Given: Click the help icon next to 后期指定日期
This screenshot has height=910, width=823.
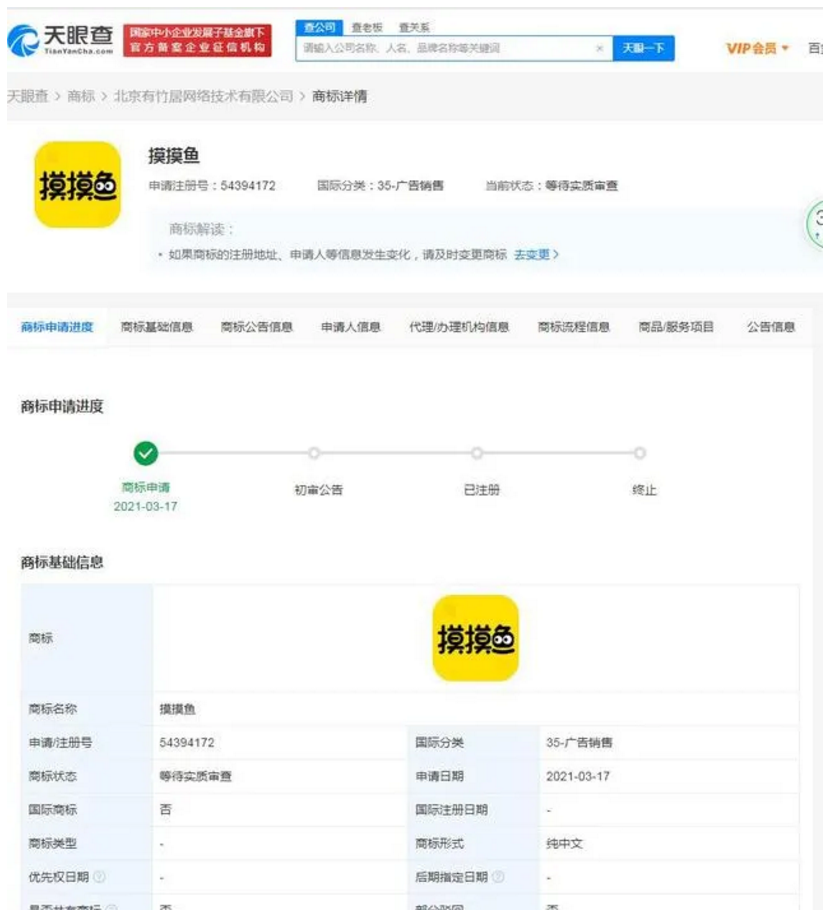Looking at the screenshot, I should [497, 876].
